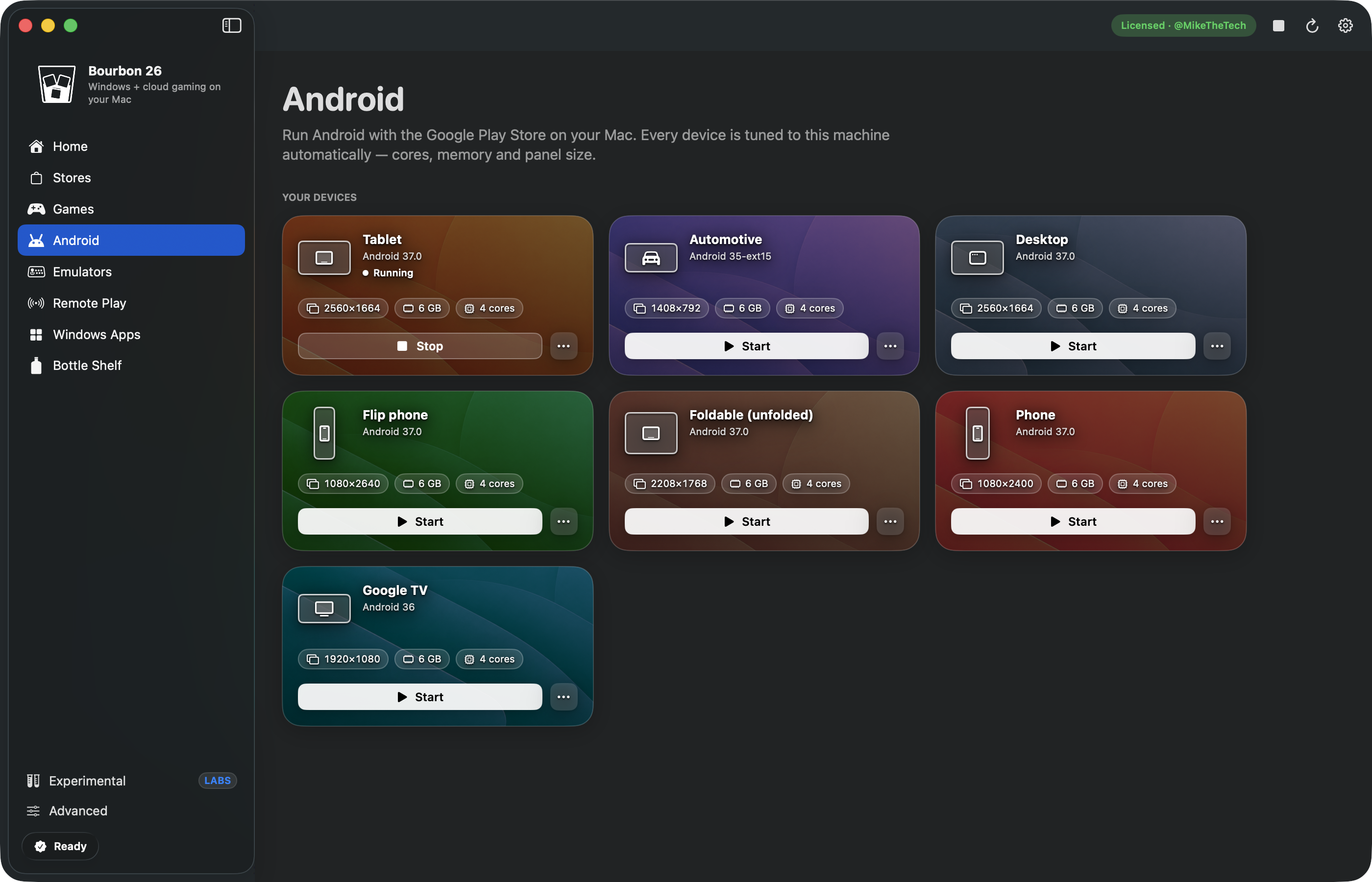Click the Foldable 2208×1768 resolution chip
1372x882 pixels.
click(670, 483)
